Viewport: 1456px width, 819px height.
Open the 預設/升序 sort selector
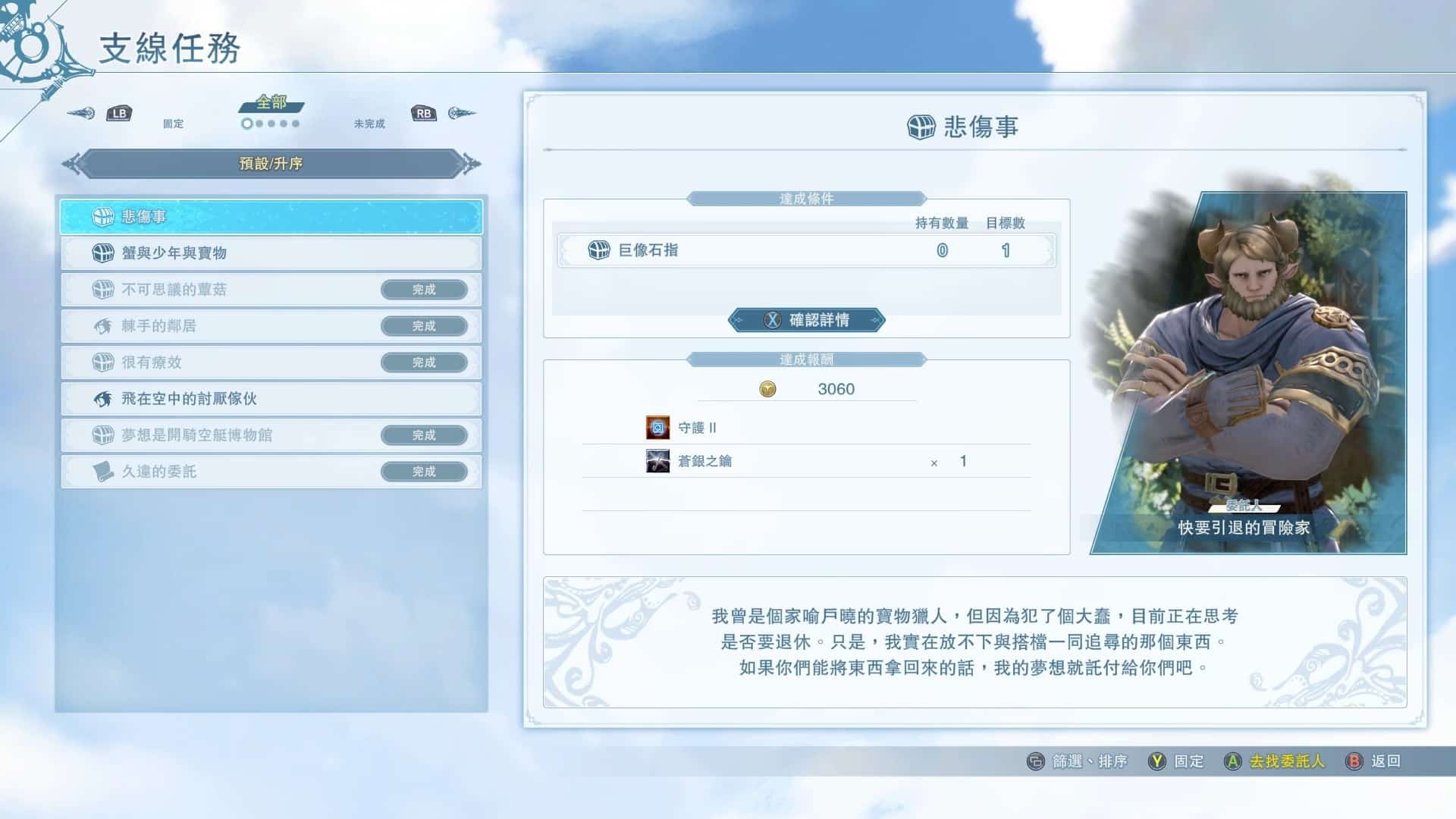click(271, 164)
